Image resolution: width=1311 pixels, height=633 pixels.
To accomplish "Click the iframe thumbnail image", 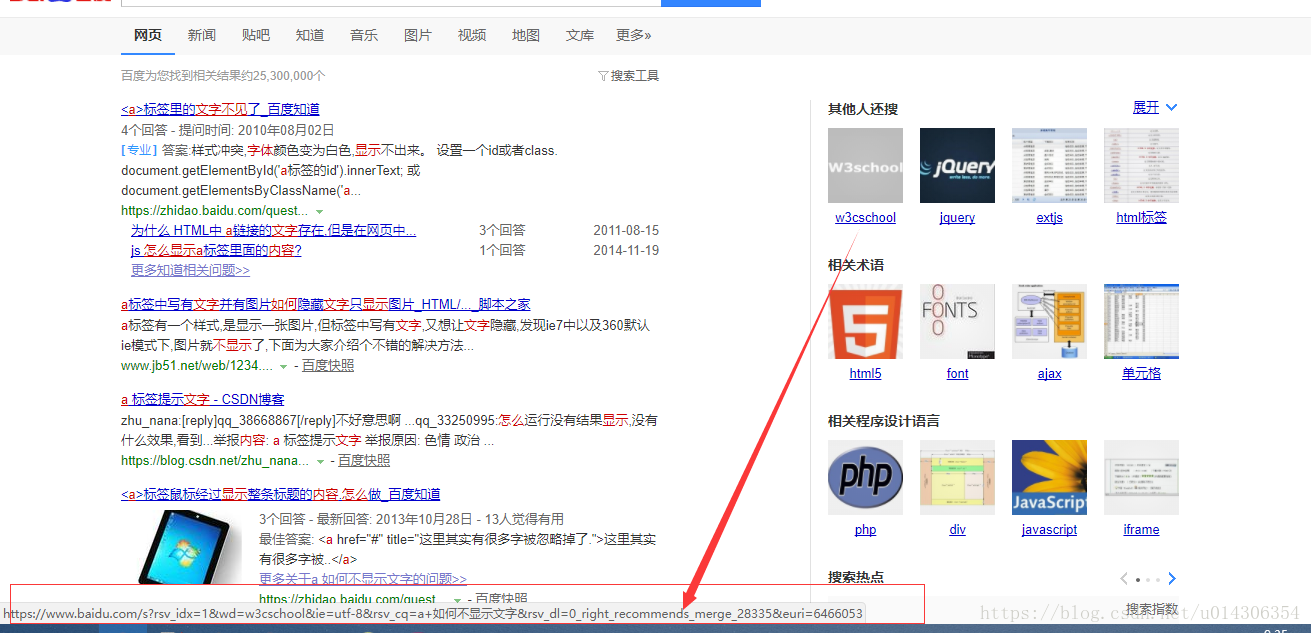I will (x=1141, y=477).
